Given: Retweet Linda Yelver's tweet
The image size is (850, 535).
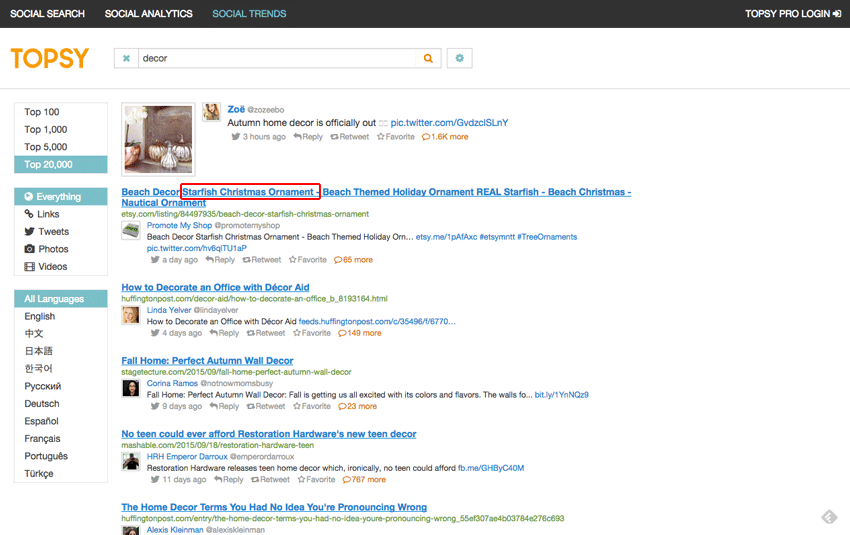Looking at the screenshot, I should (x=266, y=333).
